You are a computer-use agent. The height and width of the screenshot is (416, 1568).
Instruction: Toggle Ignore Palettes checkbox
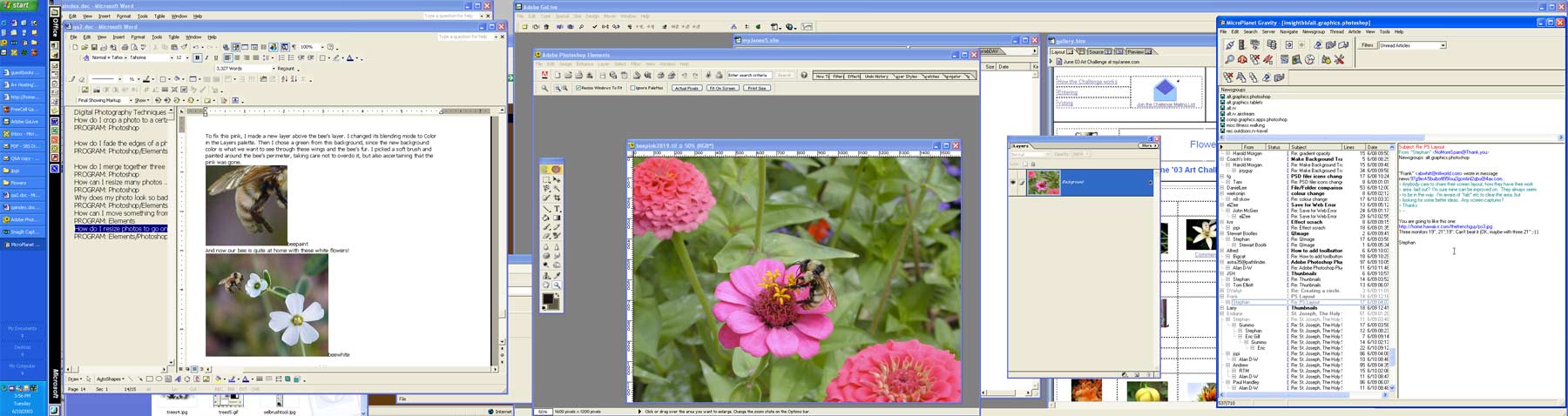[632, 88]
